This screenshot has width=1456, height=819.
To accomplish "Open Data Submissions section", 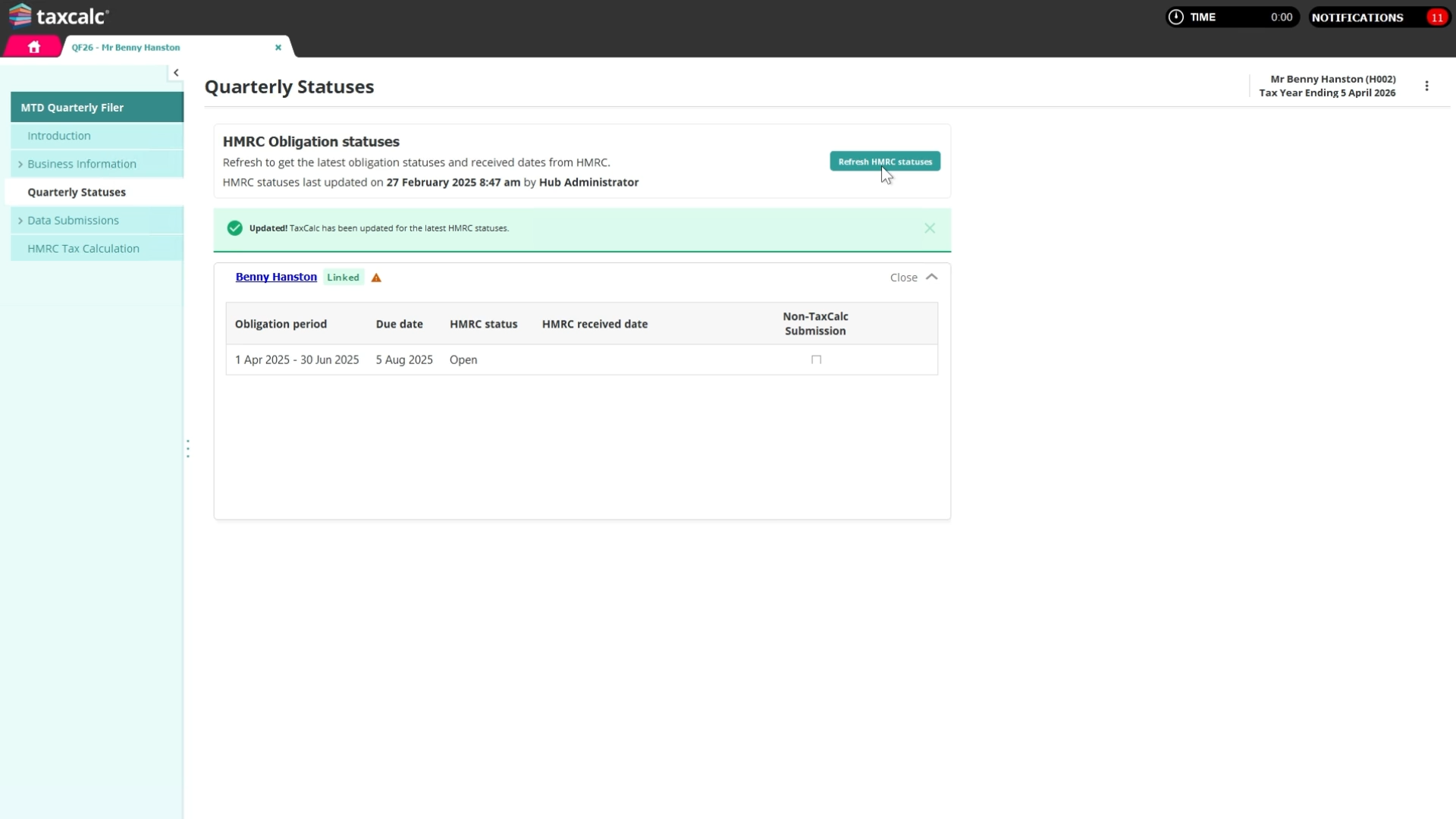I will [x=73, y=220].
